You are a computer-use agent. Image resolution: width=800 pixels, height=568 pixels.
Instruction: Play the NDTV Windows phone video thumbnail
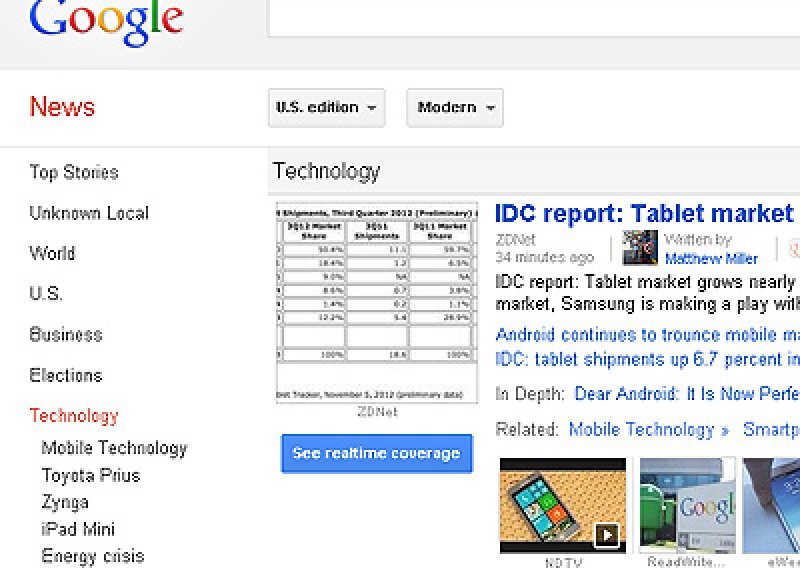(563, 505)
